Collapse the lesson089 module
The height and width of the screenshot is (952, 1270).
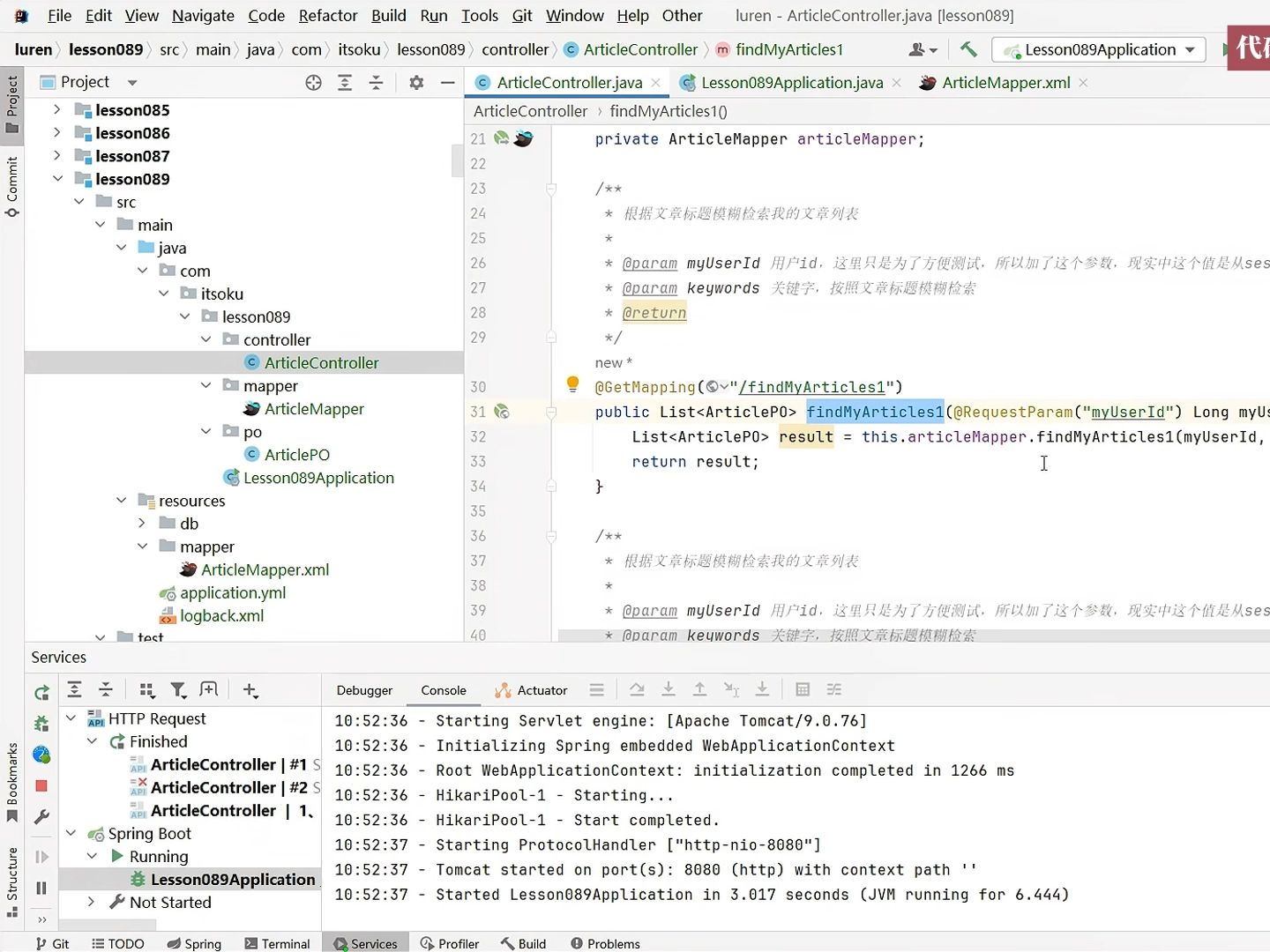click(57, 178)
